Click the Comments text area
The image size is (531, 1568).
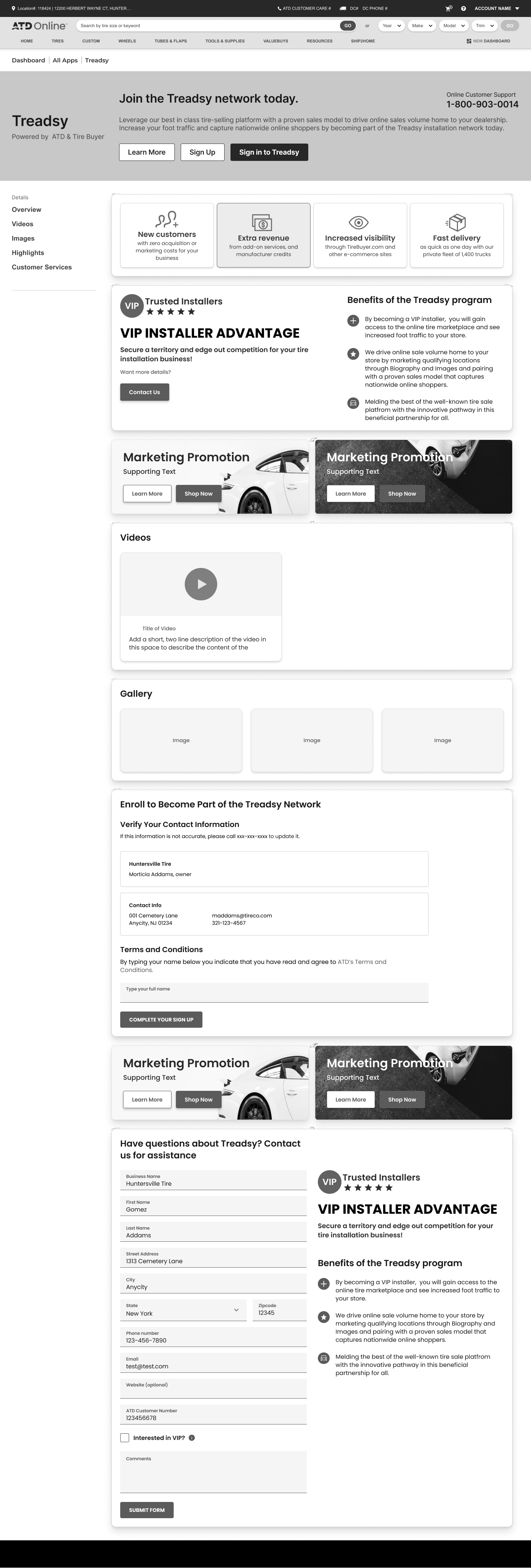tap(214, 1472)
